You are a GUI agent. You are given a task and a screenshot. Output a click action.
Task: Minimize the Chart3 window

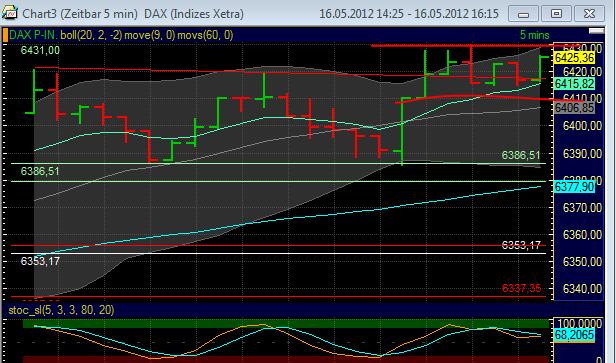[x=523, y=13]
